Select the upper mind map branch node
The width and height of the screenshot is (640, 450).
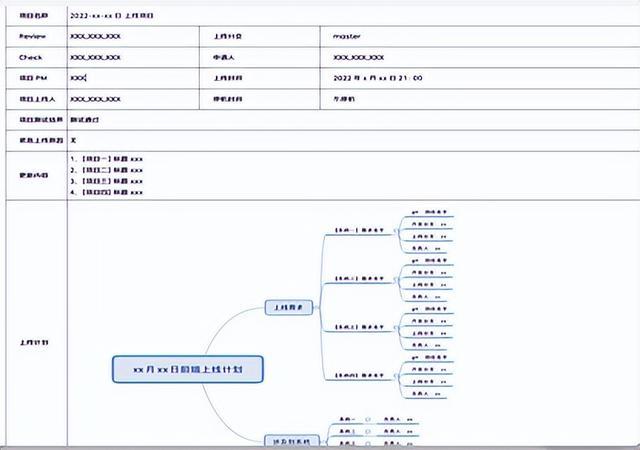tap(290, 308)
